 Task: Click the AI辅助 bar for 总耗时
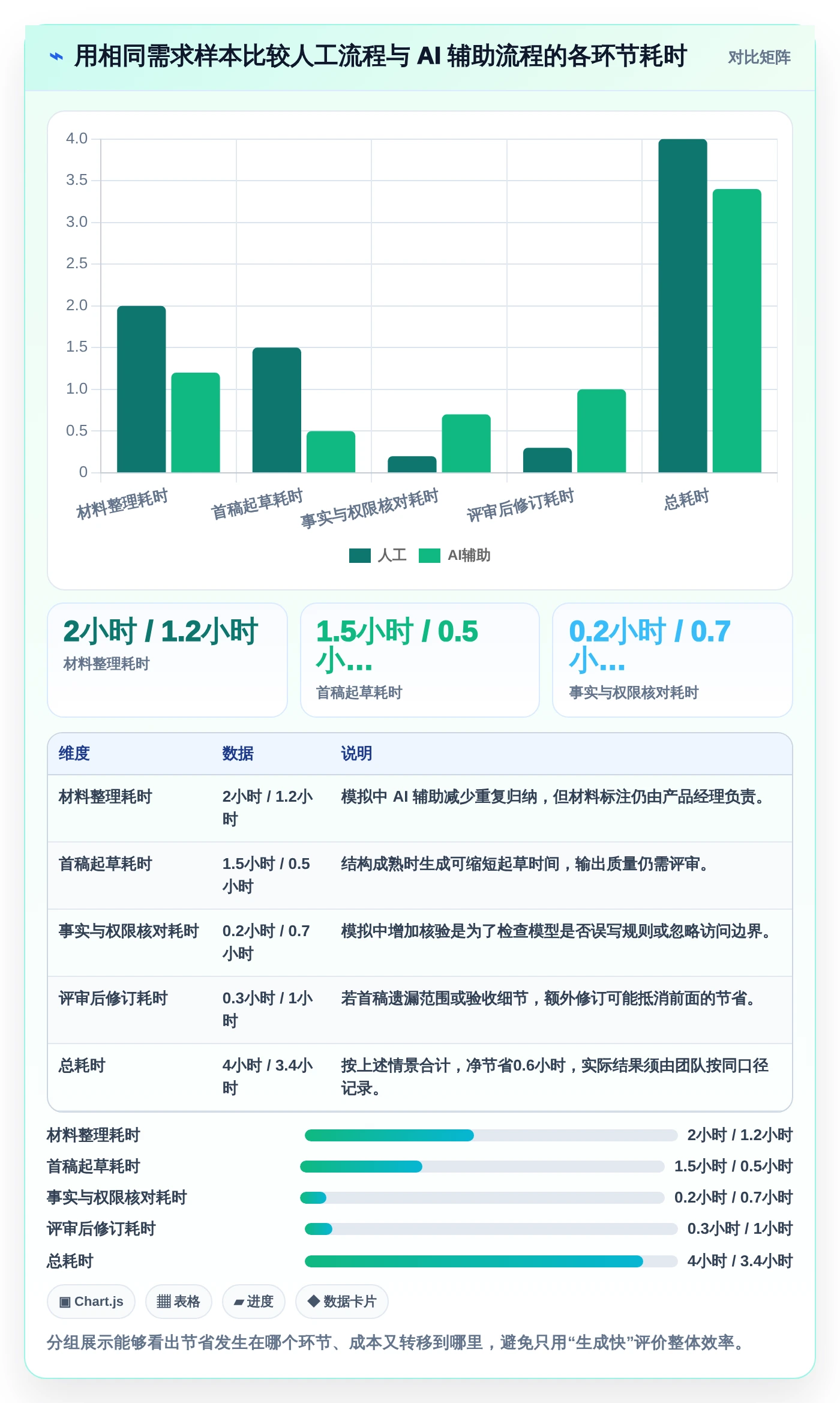pos(737,331)
